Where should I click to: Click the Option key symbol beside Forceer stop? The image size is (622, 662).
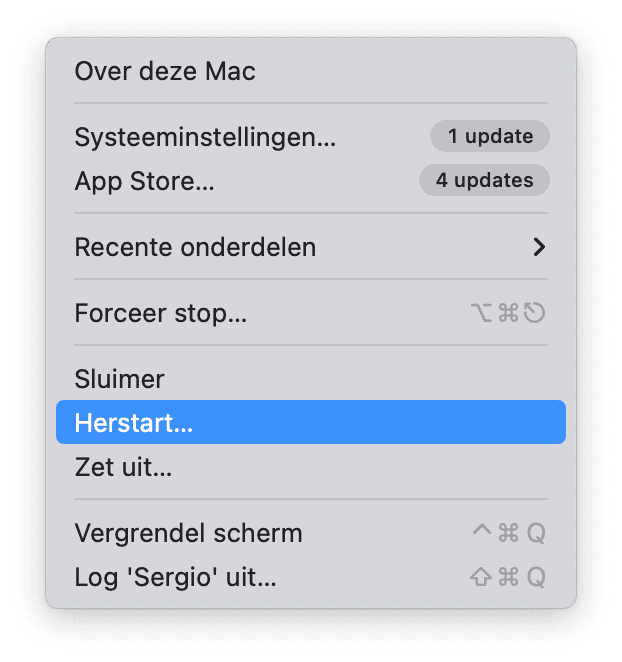[x=481, y=313]
